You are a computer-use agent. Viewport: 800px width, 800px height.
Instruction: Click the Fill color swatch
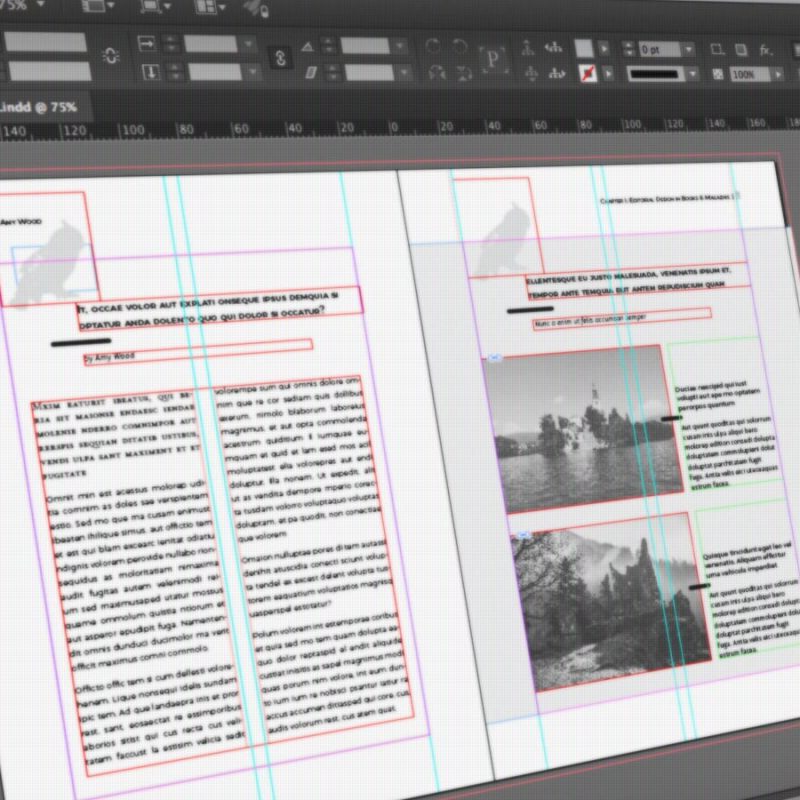click(x=584, y=48)
